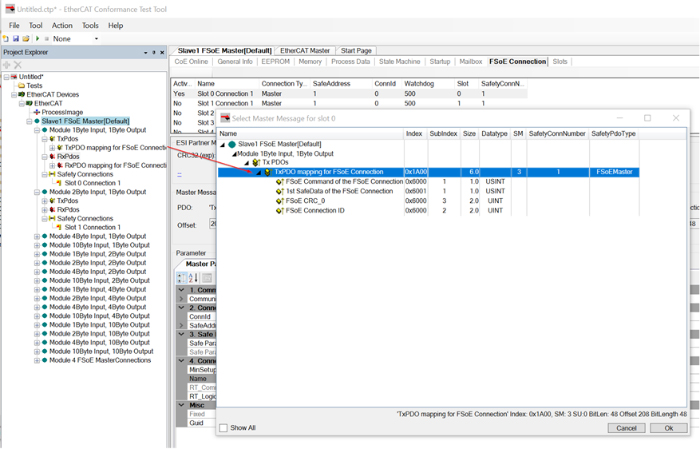
Task: Collapse Tx PDOs node in dialog
Action: point(246,163)
